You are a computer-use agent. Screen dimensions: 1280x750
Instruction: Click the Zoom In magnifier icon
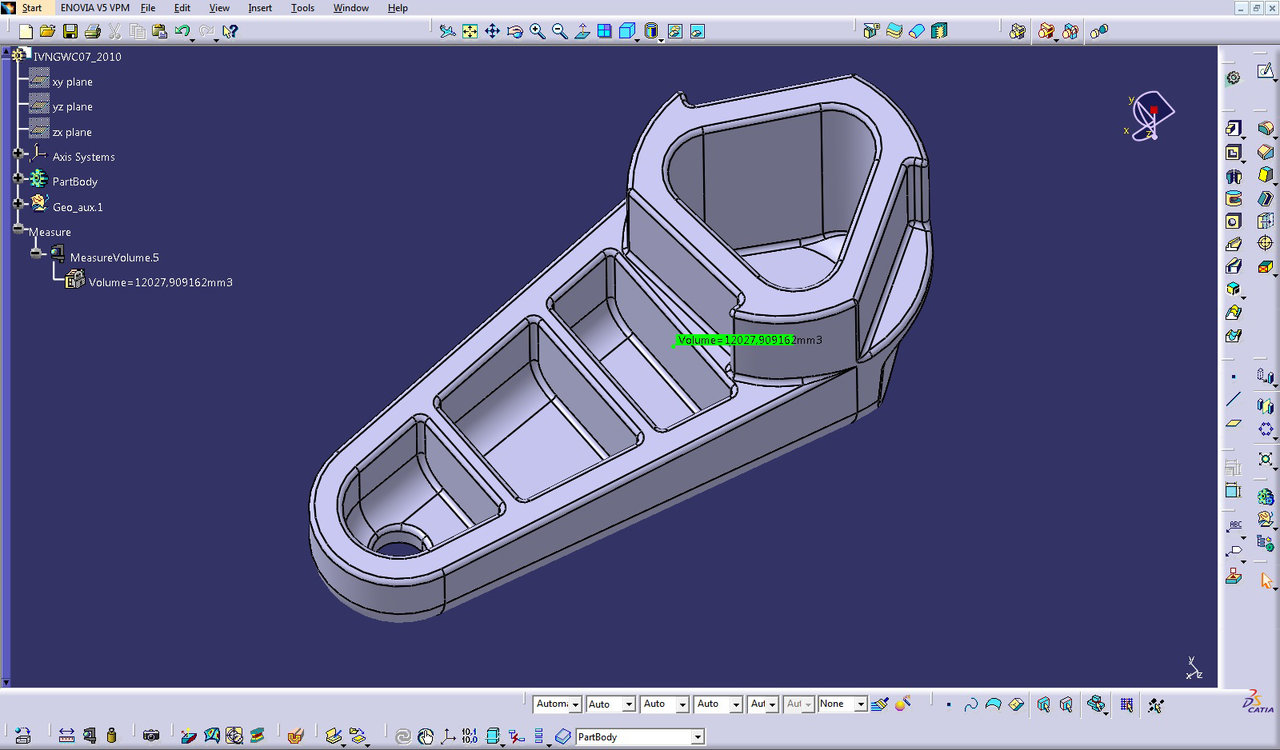[537, 32]
